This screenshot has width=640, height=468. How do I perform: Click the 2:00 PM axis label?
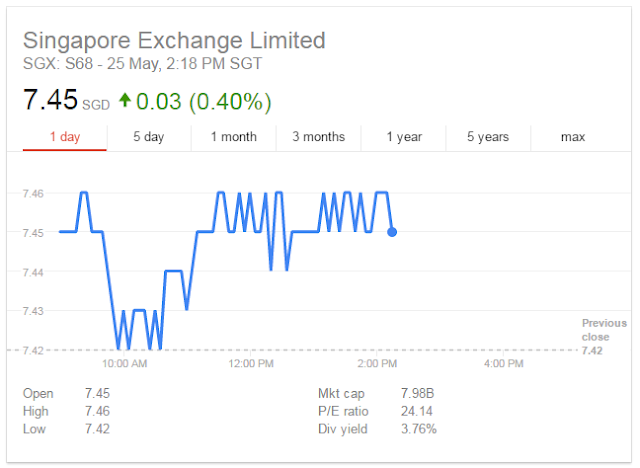[x=377, y=364]
